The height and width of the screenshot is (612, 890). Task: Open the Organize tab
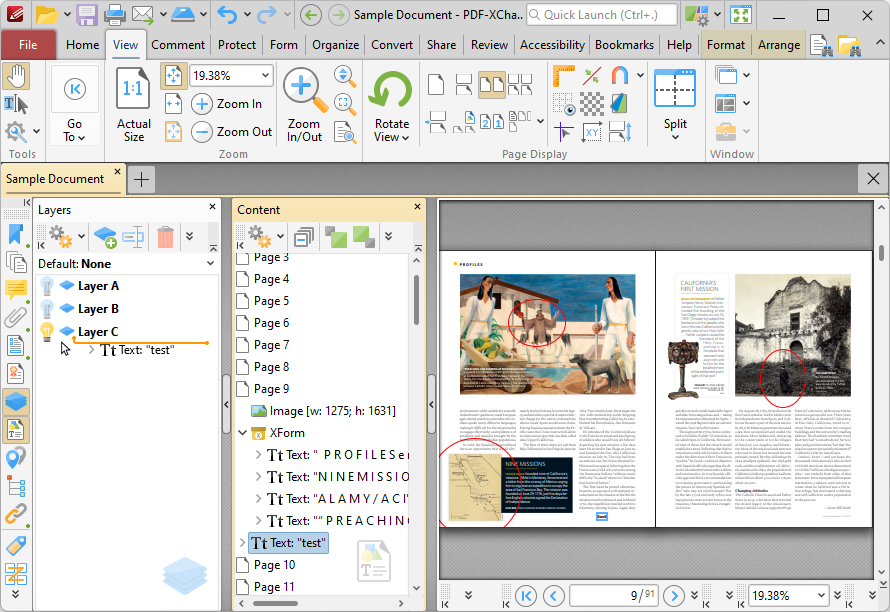335,45
